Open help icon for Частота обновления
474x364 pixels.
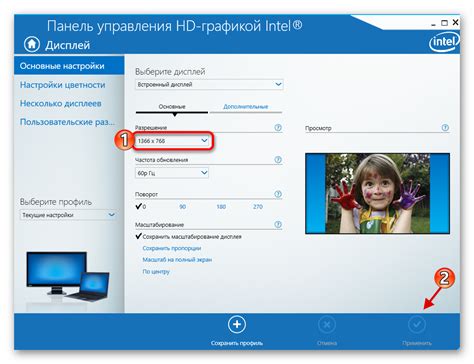tap(278, 160)
